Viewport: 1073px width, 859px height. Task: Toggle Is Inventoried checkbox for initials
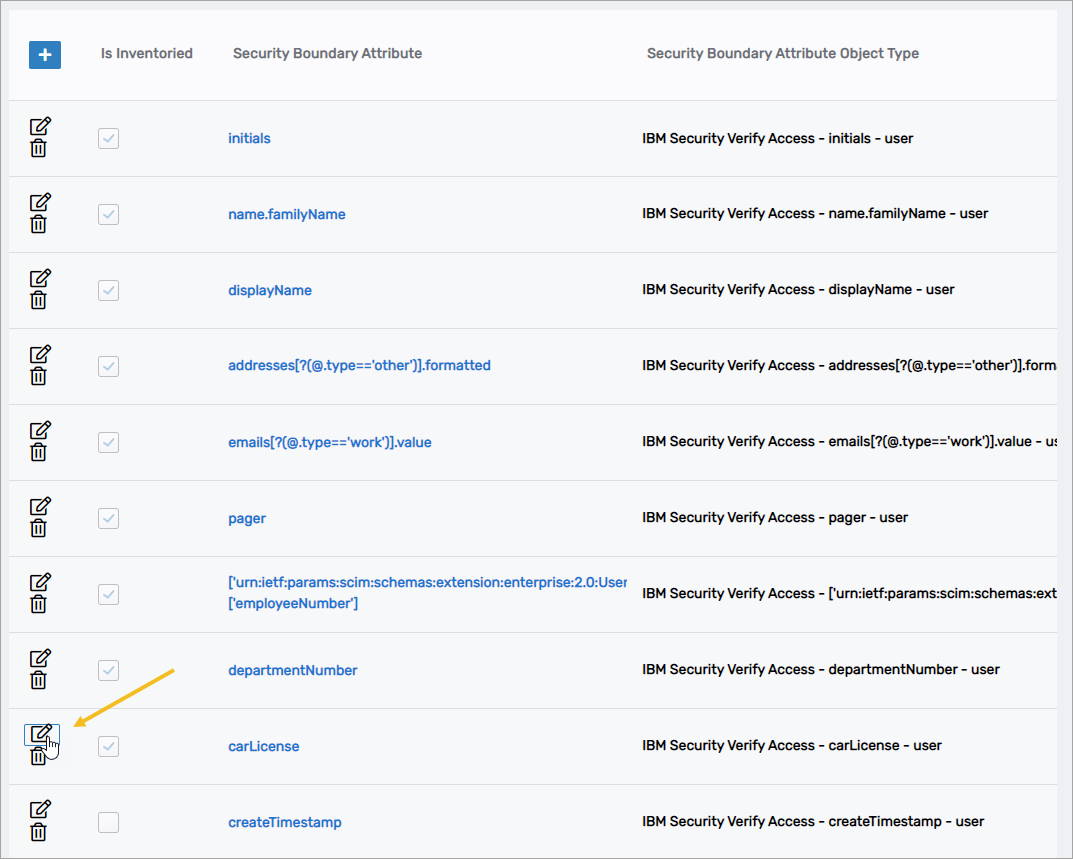pyautogui.click(x=109, y=138)
